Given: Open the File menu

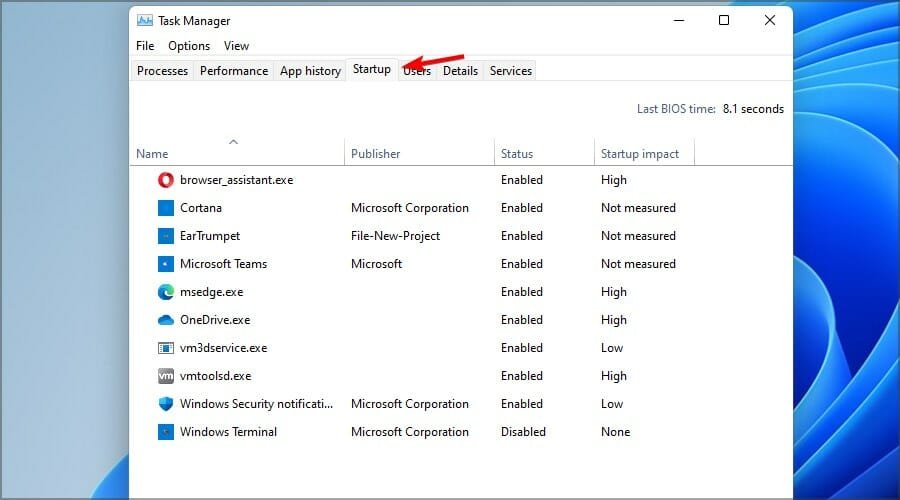Looking at the screenshot, I should point(145,46).
